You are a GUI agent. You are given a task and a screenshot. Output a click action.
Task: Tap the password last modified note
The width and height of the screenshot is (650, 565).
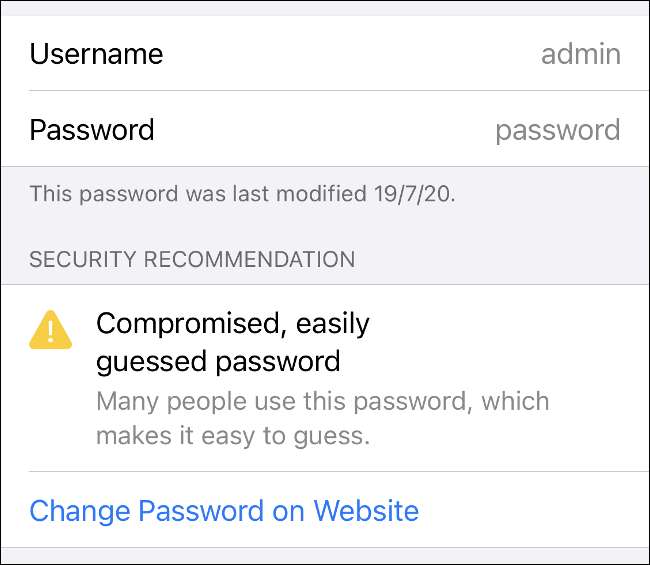242,194
